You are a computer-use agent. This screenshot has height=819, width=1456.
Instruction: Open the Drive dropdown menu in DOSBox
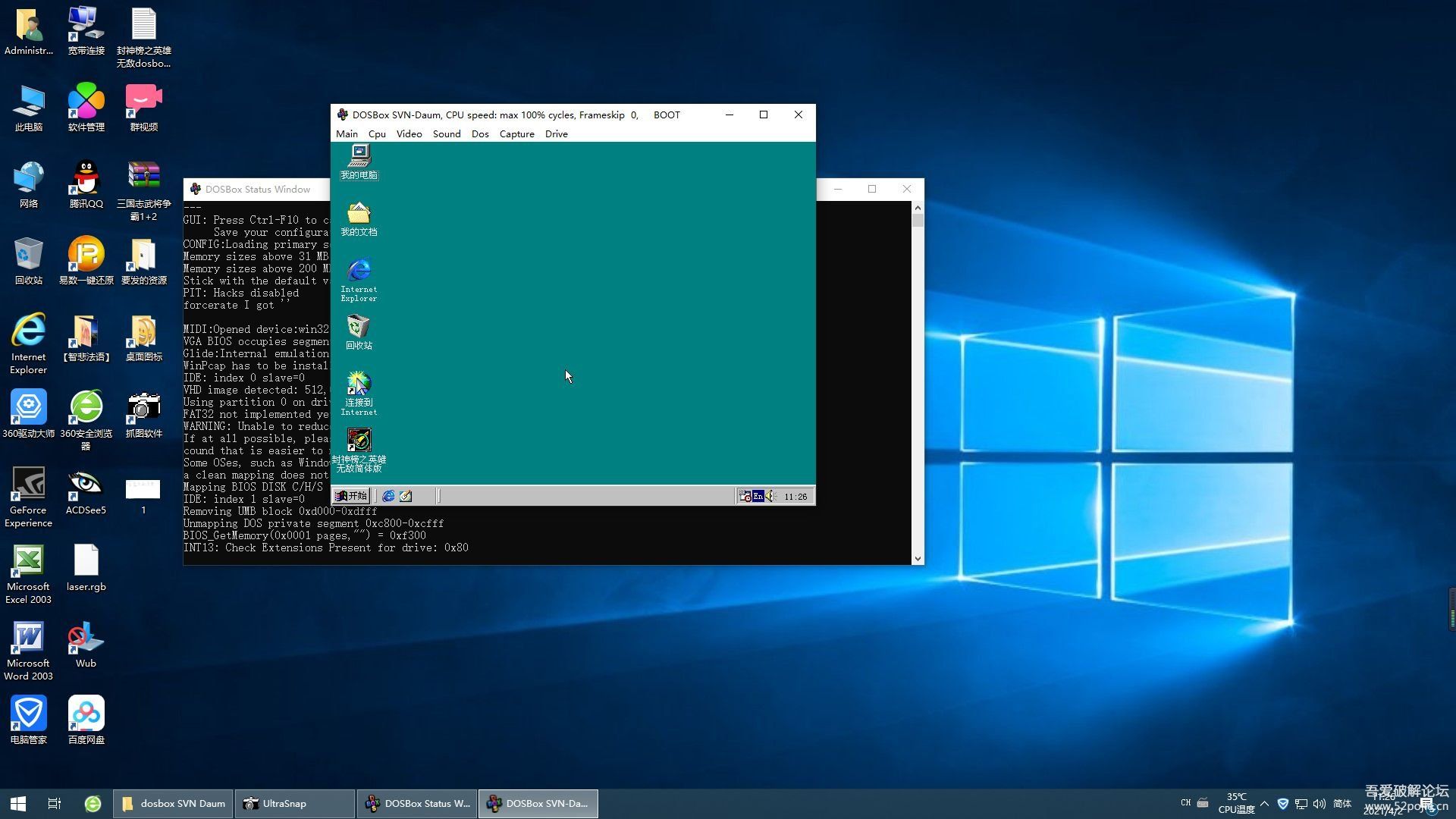pos(556,134)
